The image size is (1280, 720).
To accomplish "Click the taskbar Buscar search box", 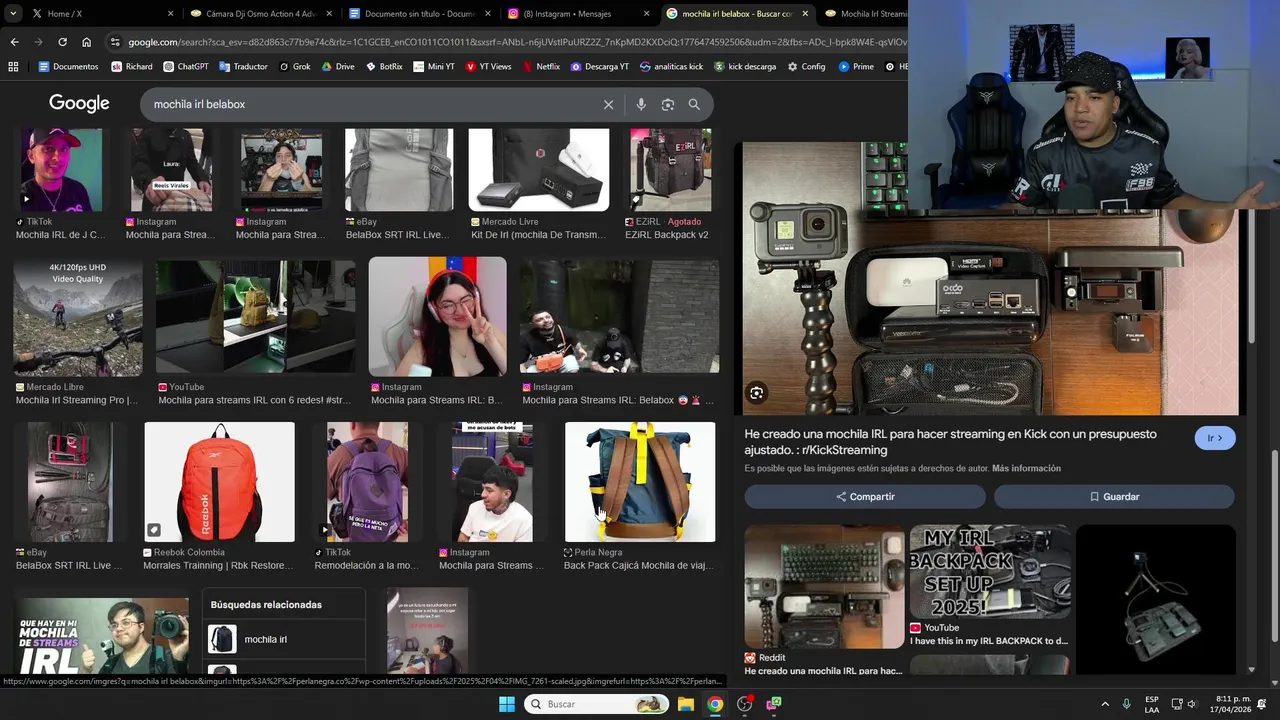I will (597, 704).
